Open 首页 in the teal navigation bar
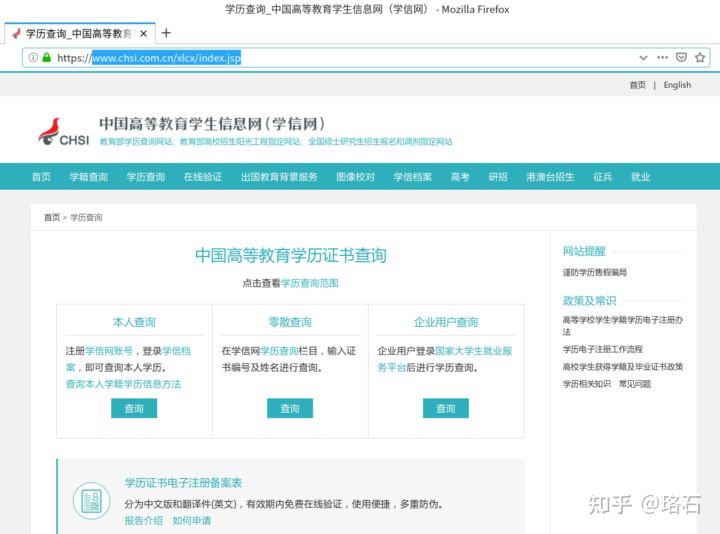 click(x=41, y=177)
